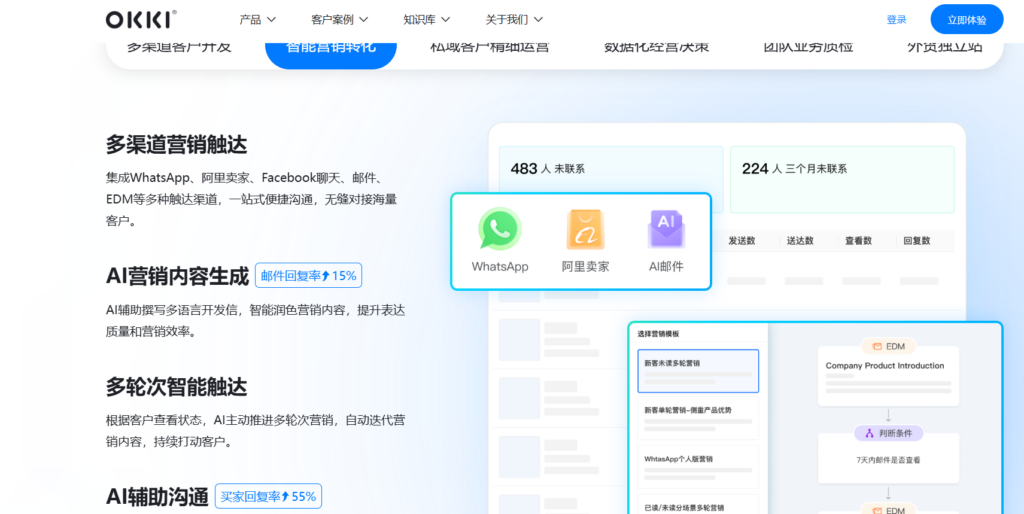
Task: Click the up arrow in 买家回复率 55% badge
Action: [x=285, y=496]
